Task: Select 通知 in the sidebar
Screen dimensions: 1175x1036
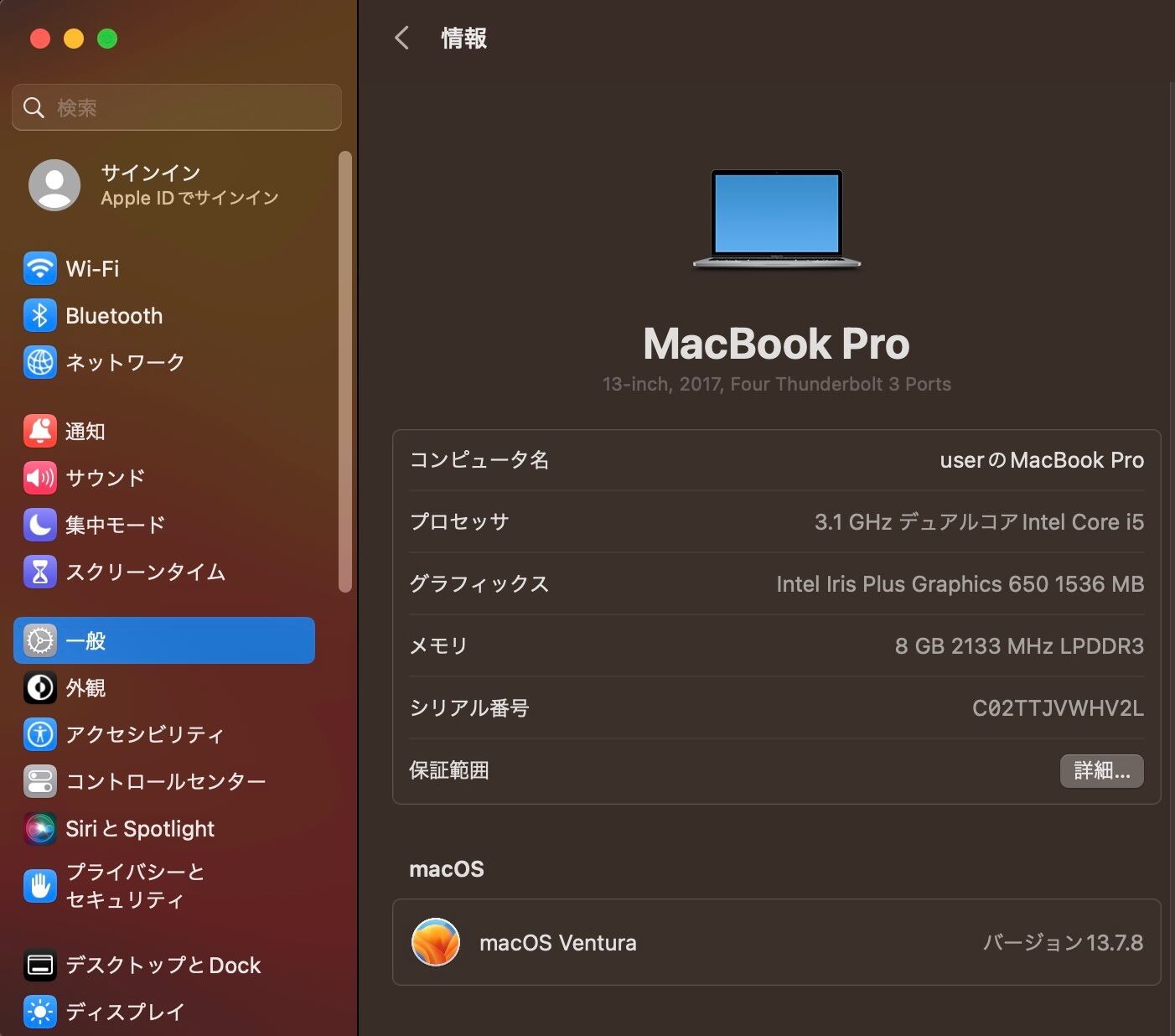Action: click(x=164, y=431)
